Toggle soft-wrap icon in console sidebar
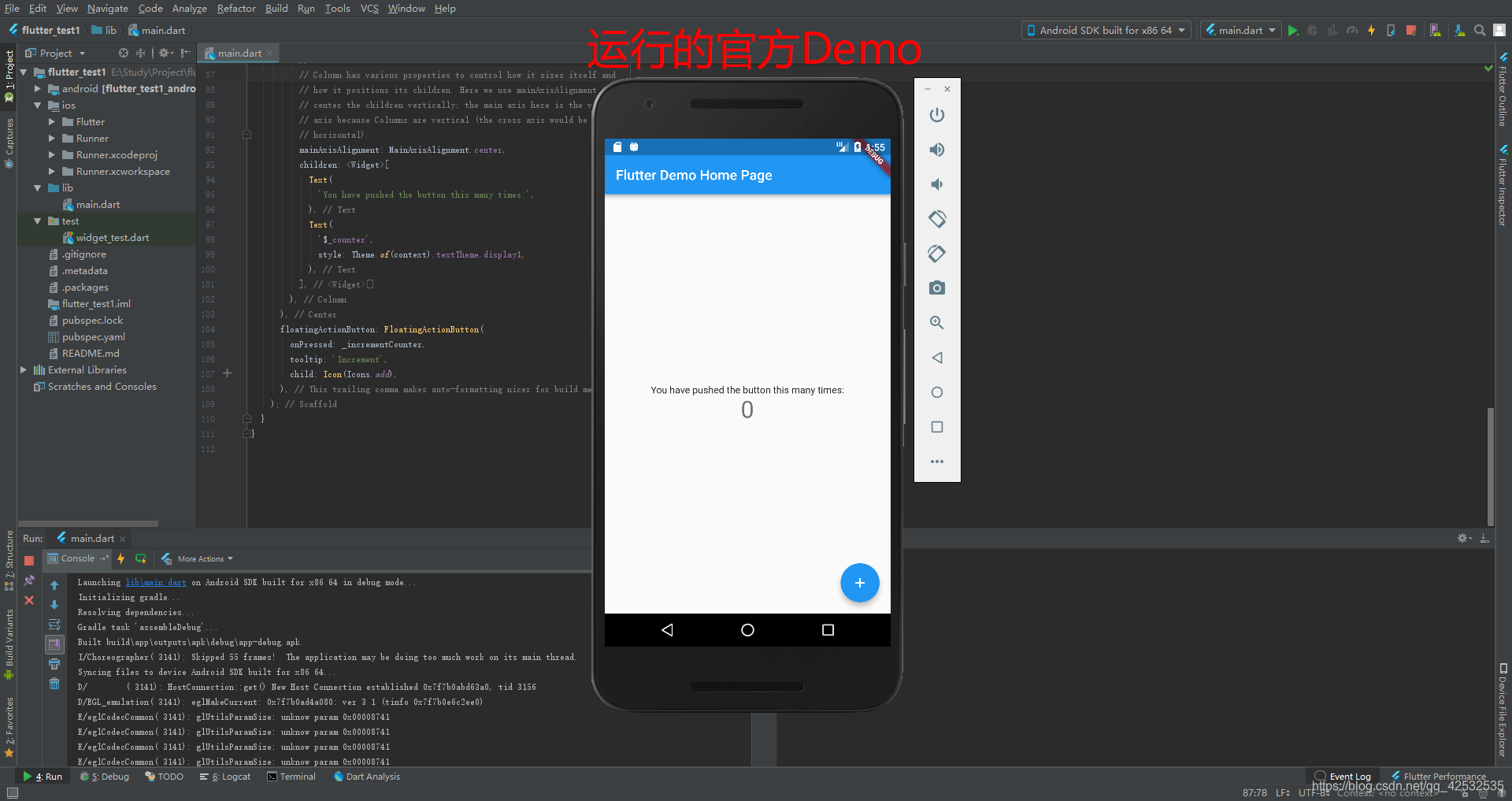Image resolution: width=1512 pixels, height=801 pixels. coord(54,624)
